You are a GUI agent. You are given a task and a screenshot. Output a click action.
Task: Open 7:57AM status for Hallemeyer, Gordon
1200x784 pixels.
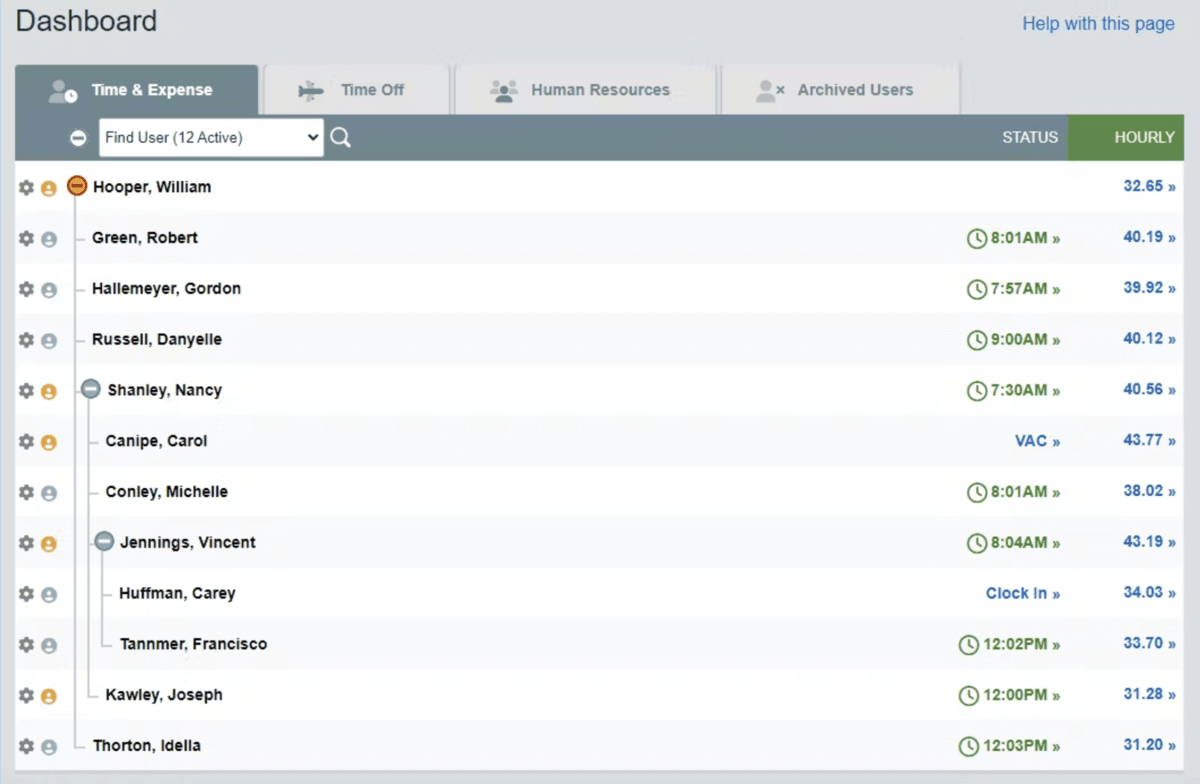click(x=1014, y=289)
